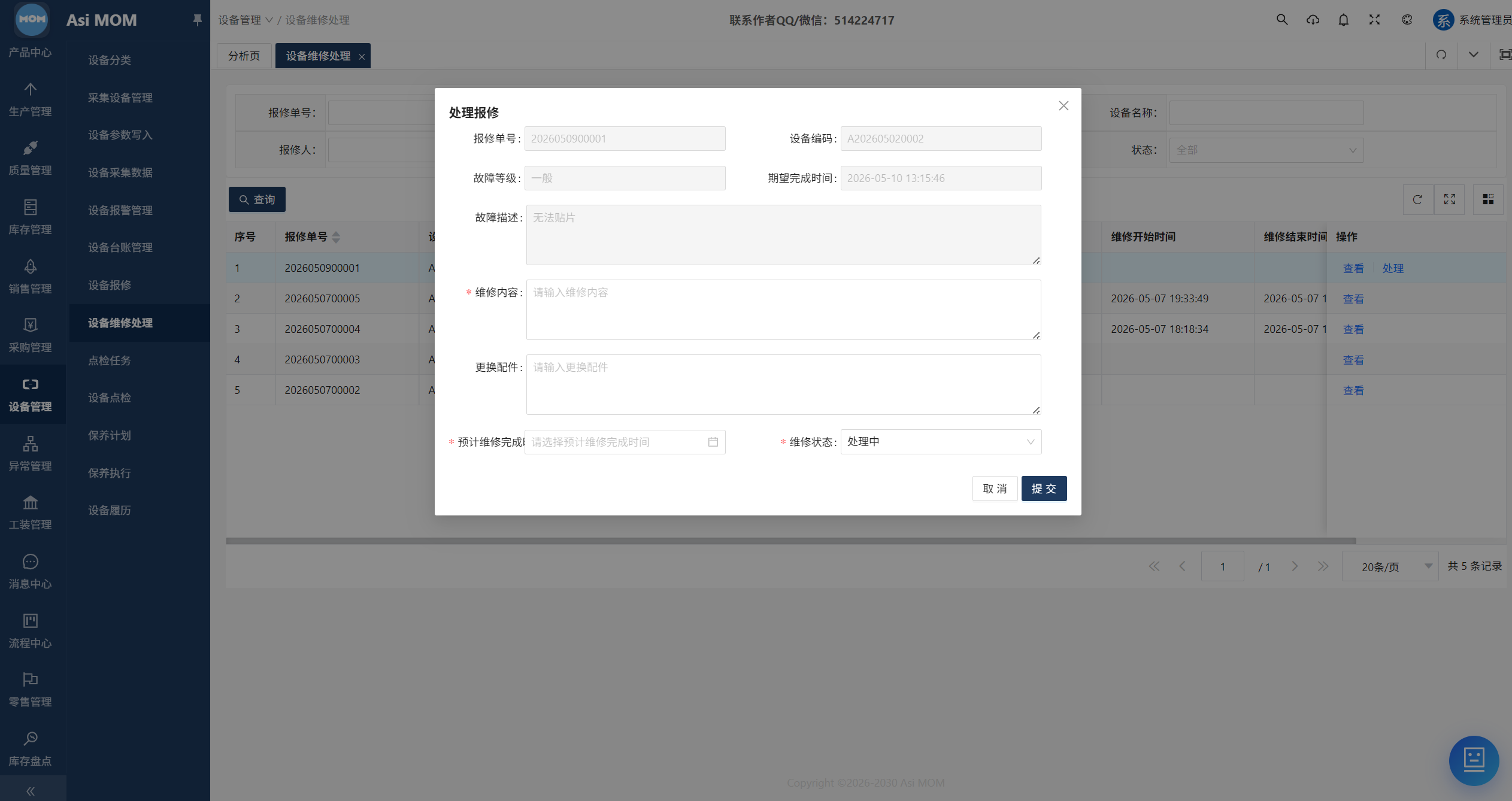
Task: Open the 消息中心 sidebar module
Action: point(31,571)
